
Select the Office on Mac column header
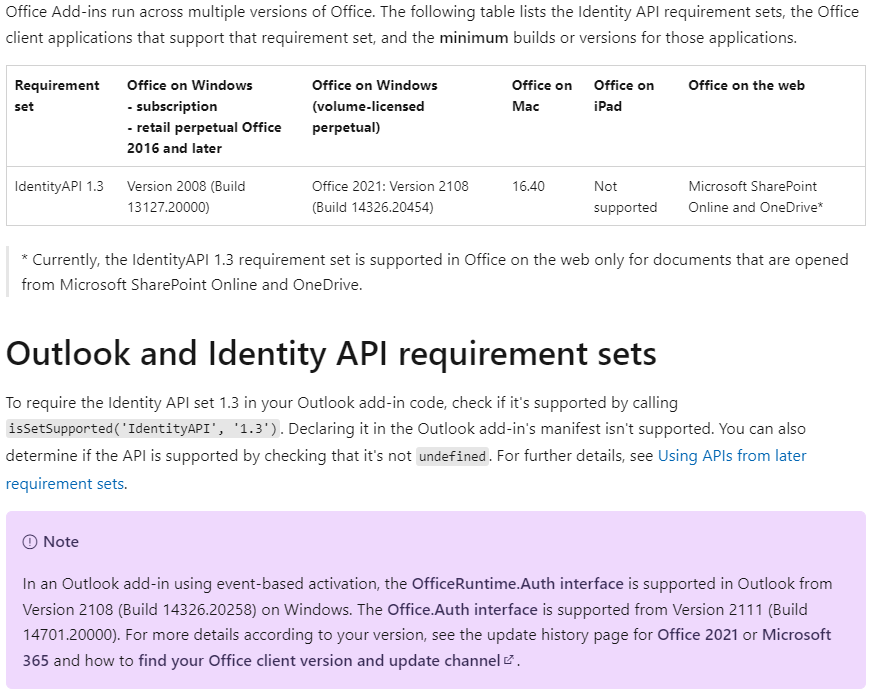[x=539, y=96]
